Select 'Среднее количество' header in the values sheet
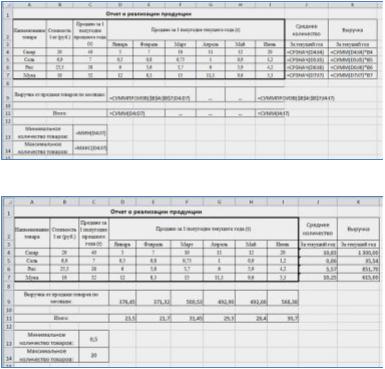The image size is (385, 369). click(x=318, y=229)
